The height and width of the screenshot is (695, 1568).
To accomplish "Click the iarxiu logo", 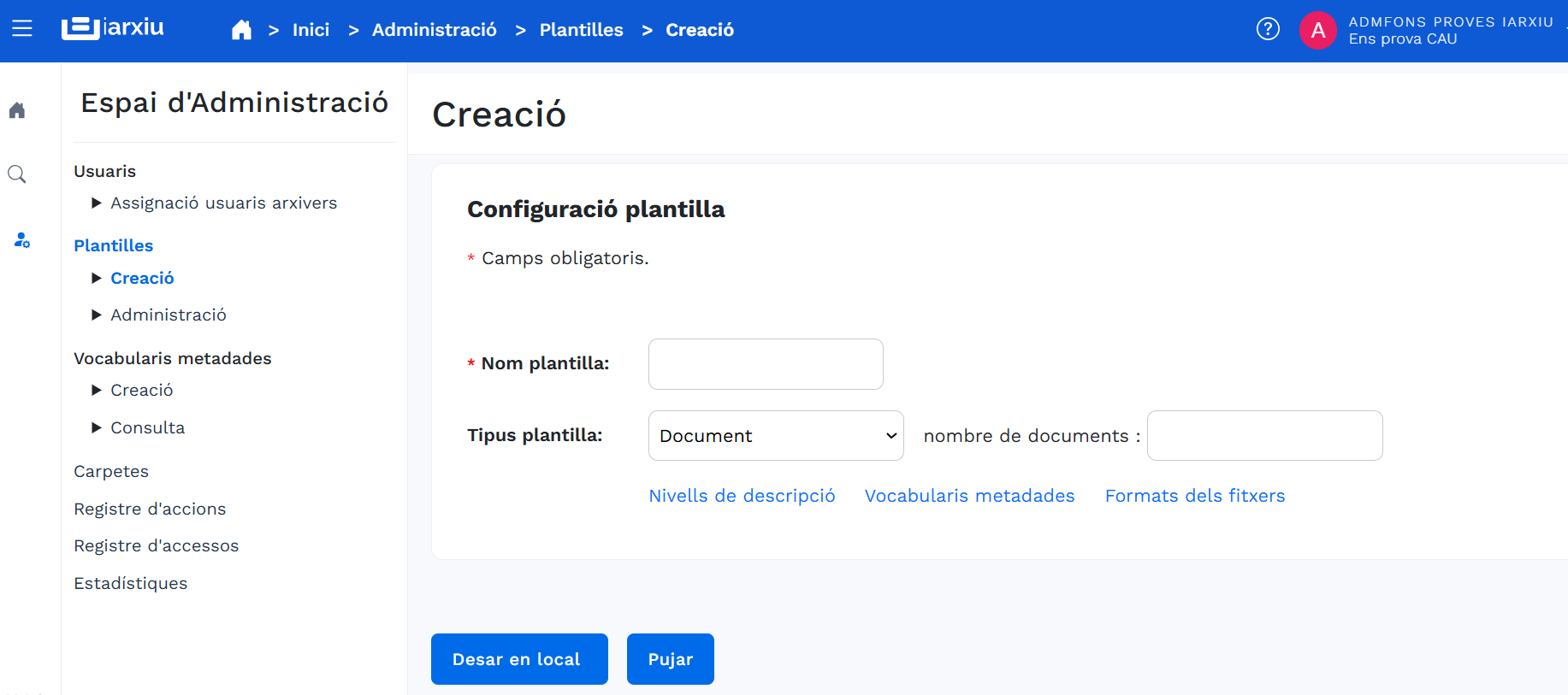I will [x=113, y=28].
